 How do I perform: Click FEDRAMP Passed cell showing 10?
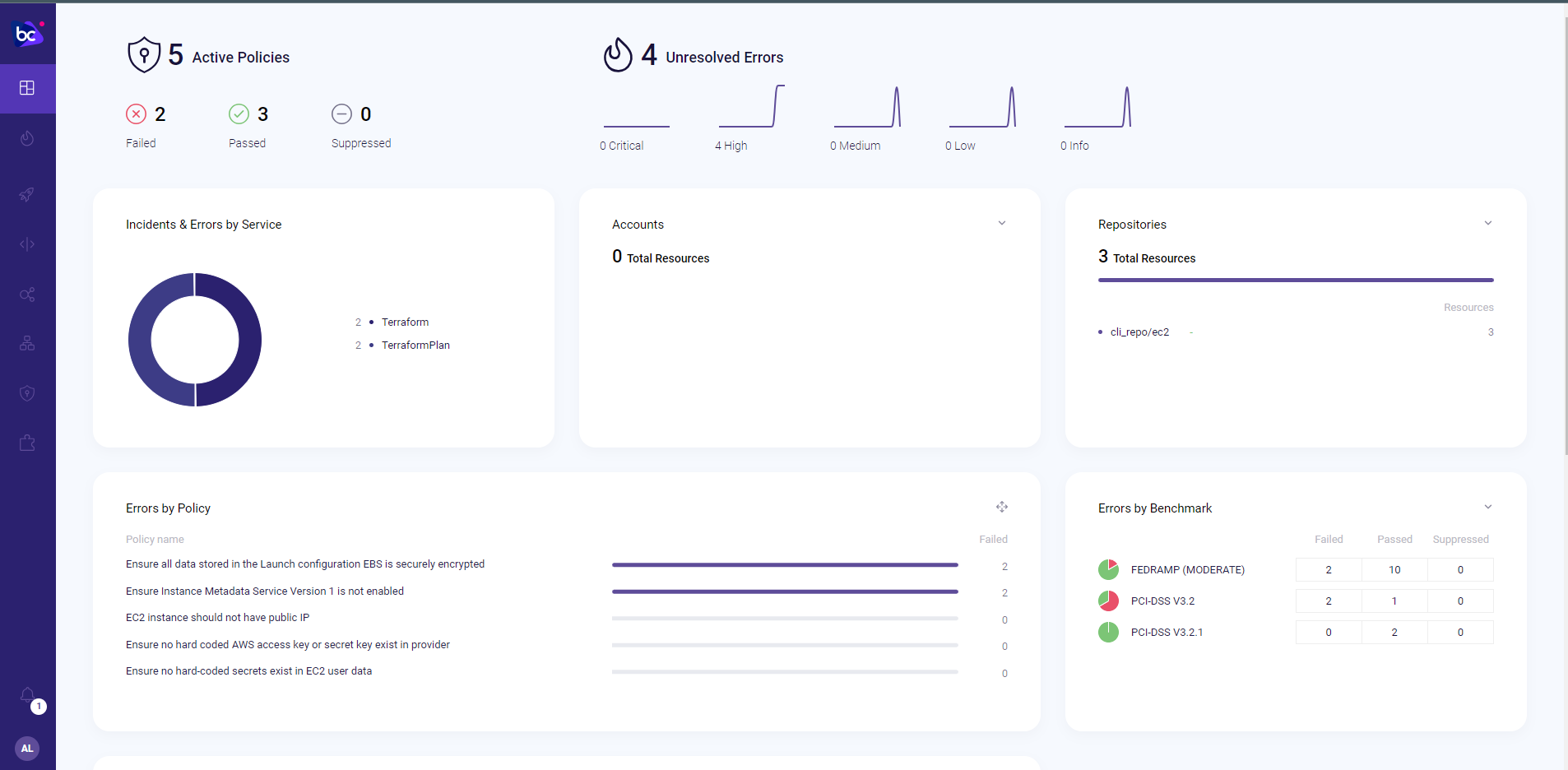[1394, 569]
